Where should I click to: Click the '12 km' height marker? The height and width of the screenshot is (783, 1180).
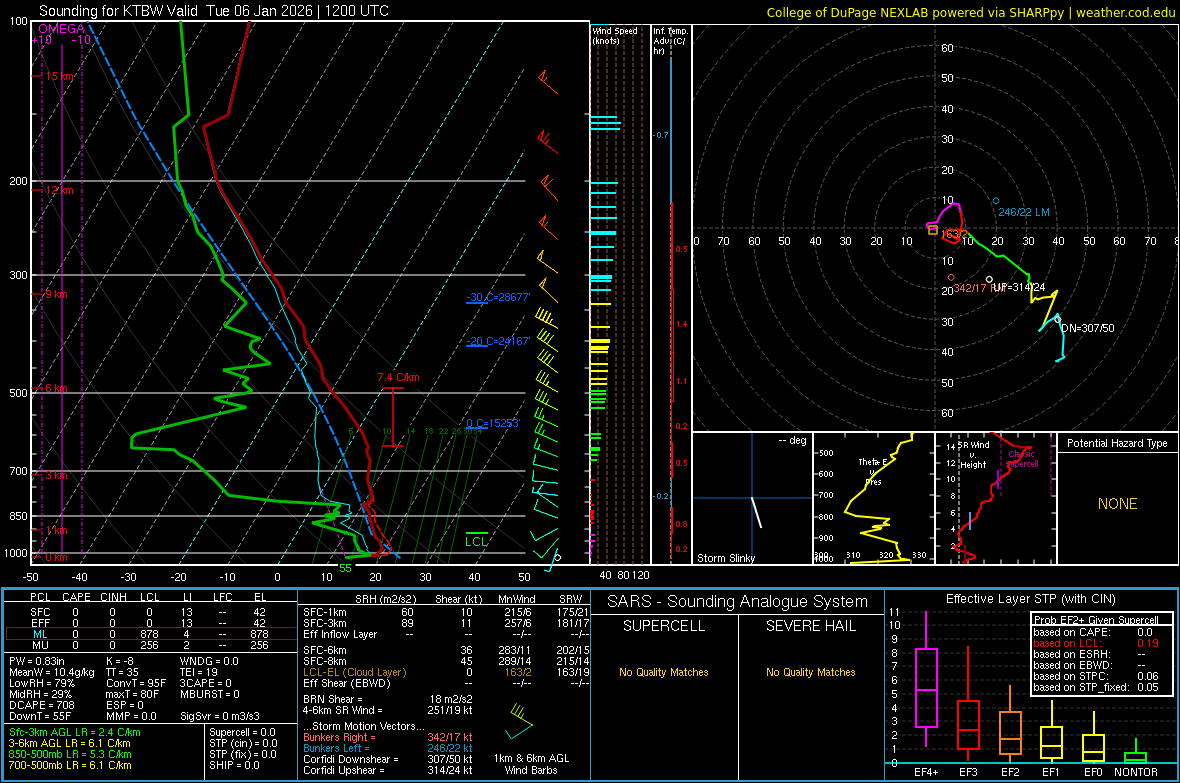(x=59, y=190)
